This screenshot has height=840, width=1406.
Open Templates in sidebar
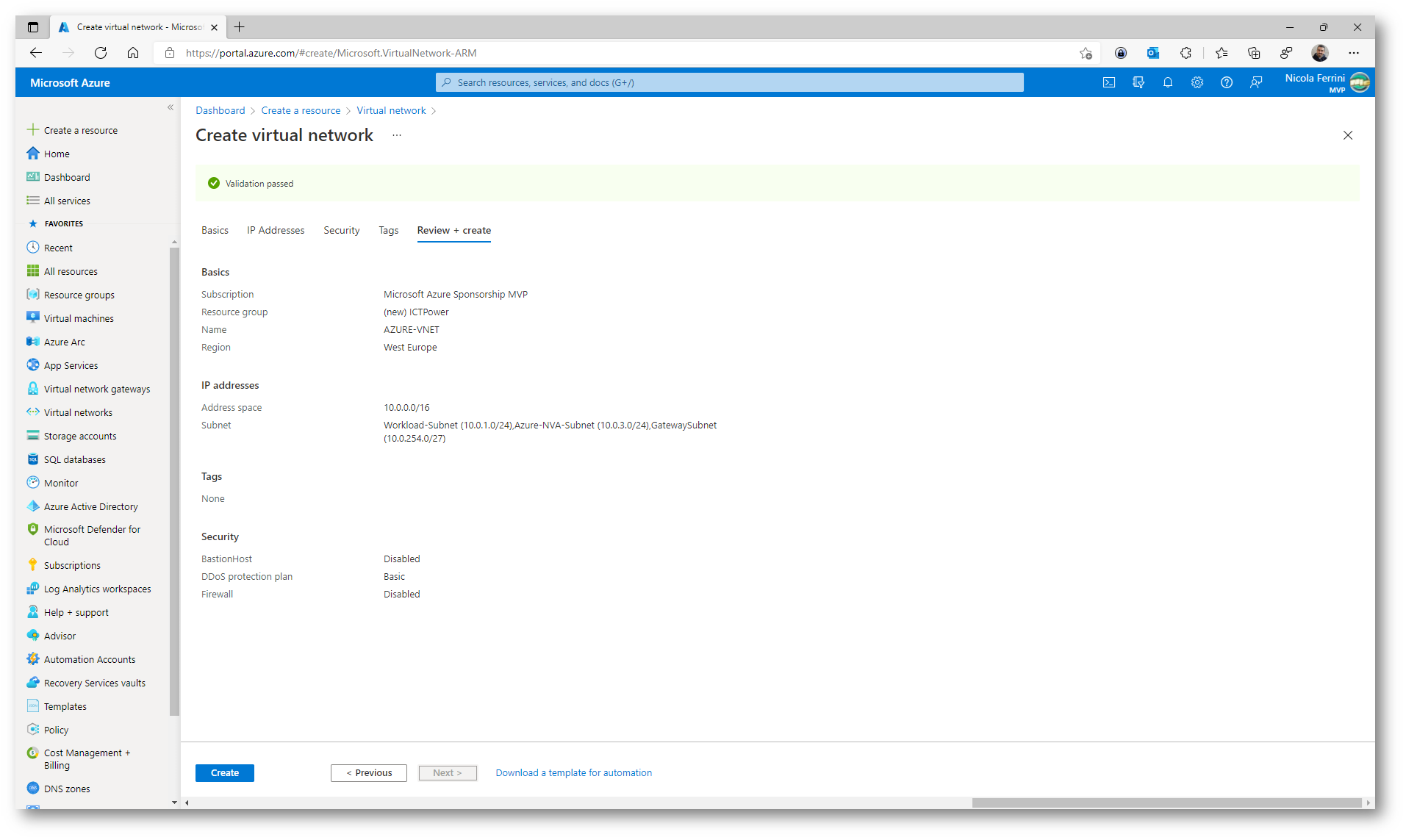[65, 706]
